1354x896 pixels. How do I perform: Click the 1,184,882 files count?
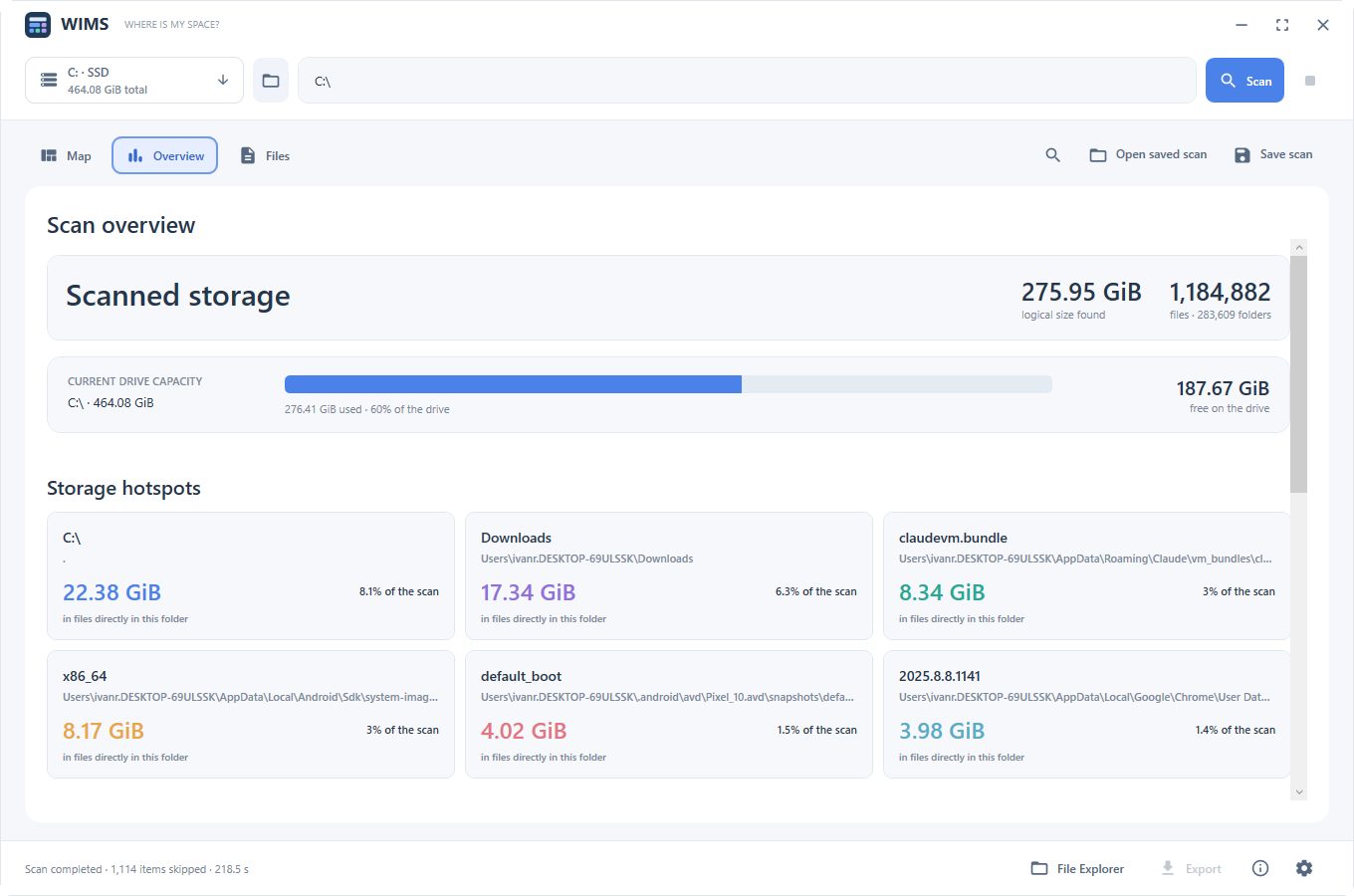tap(1220, 292)
